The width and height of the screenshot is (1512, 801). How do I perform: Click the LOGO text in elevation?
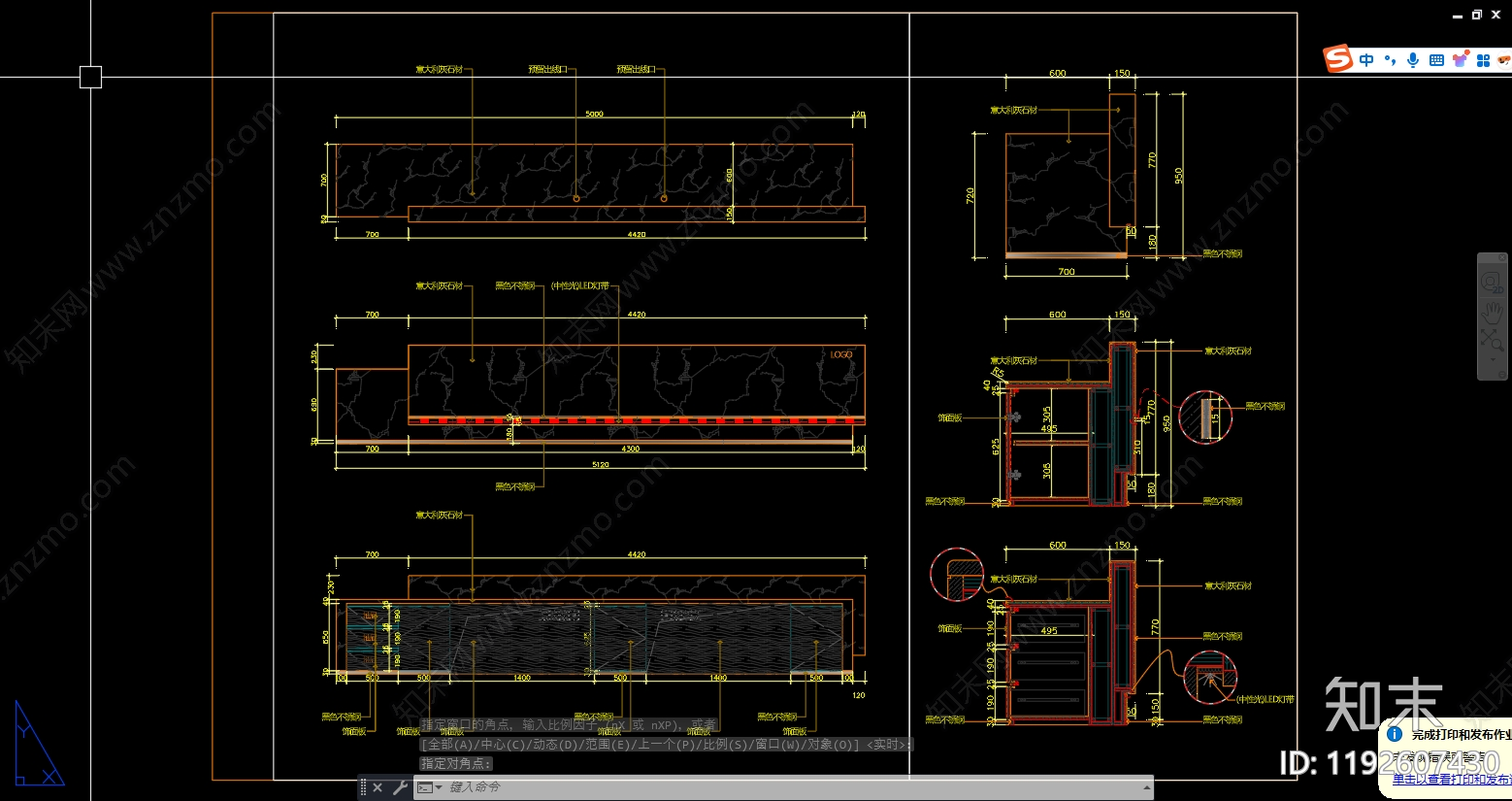[841, 354]
